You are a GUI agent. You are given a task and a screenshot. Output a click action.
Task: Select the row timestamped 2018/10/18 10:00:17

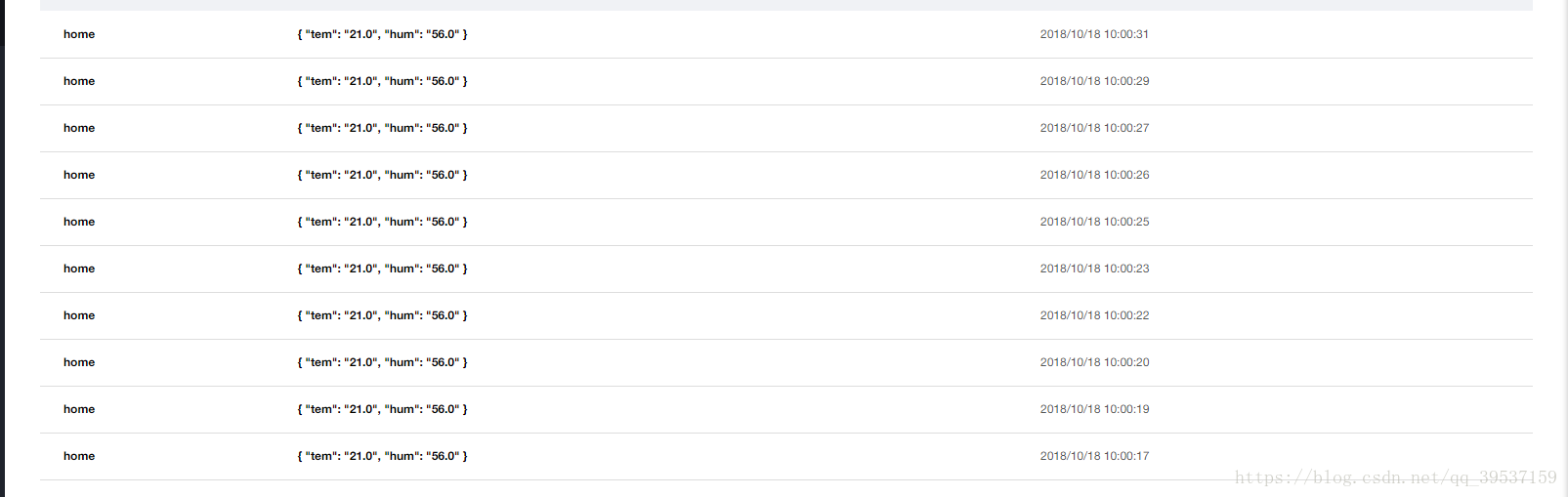(785, 456)
